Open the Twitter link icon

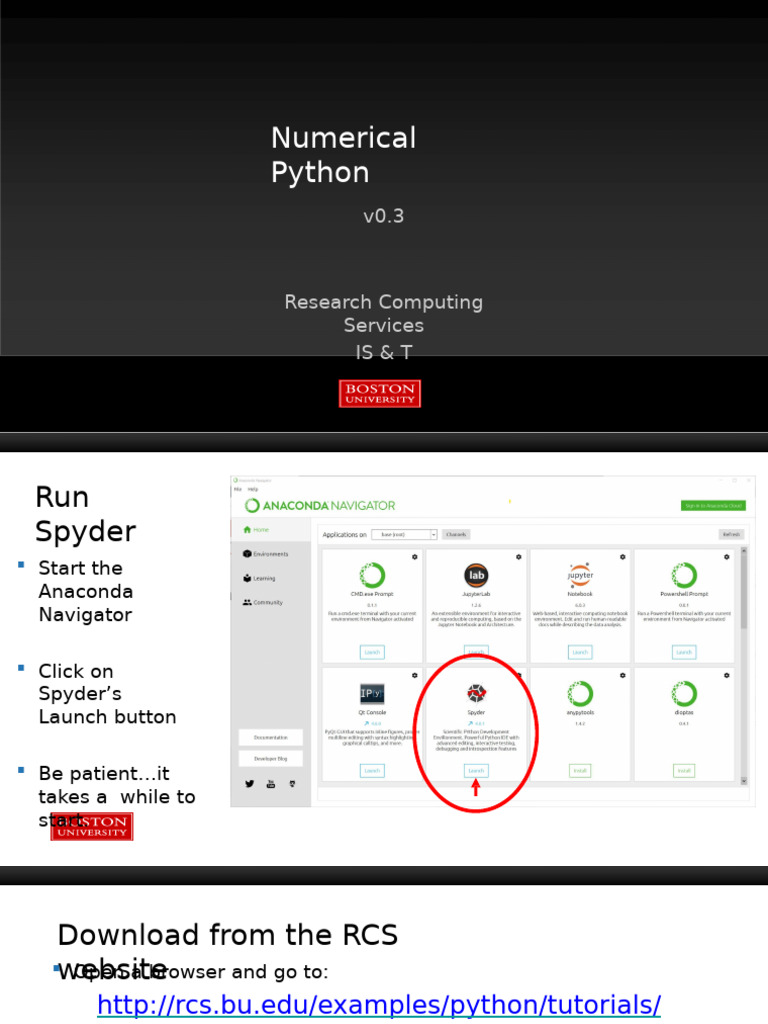249,784
